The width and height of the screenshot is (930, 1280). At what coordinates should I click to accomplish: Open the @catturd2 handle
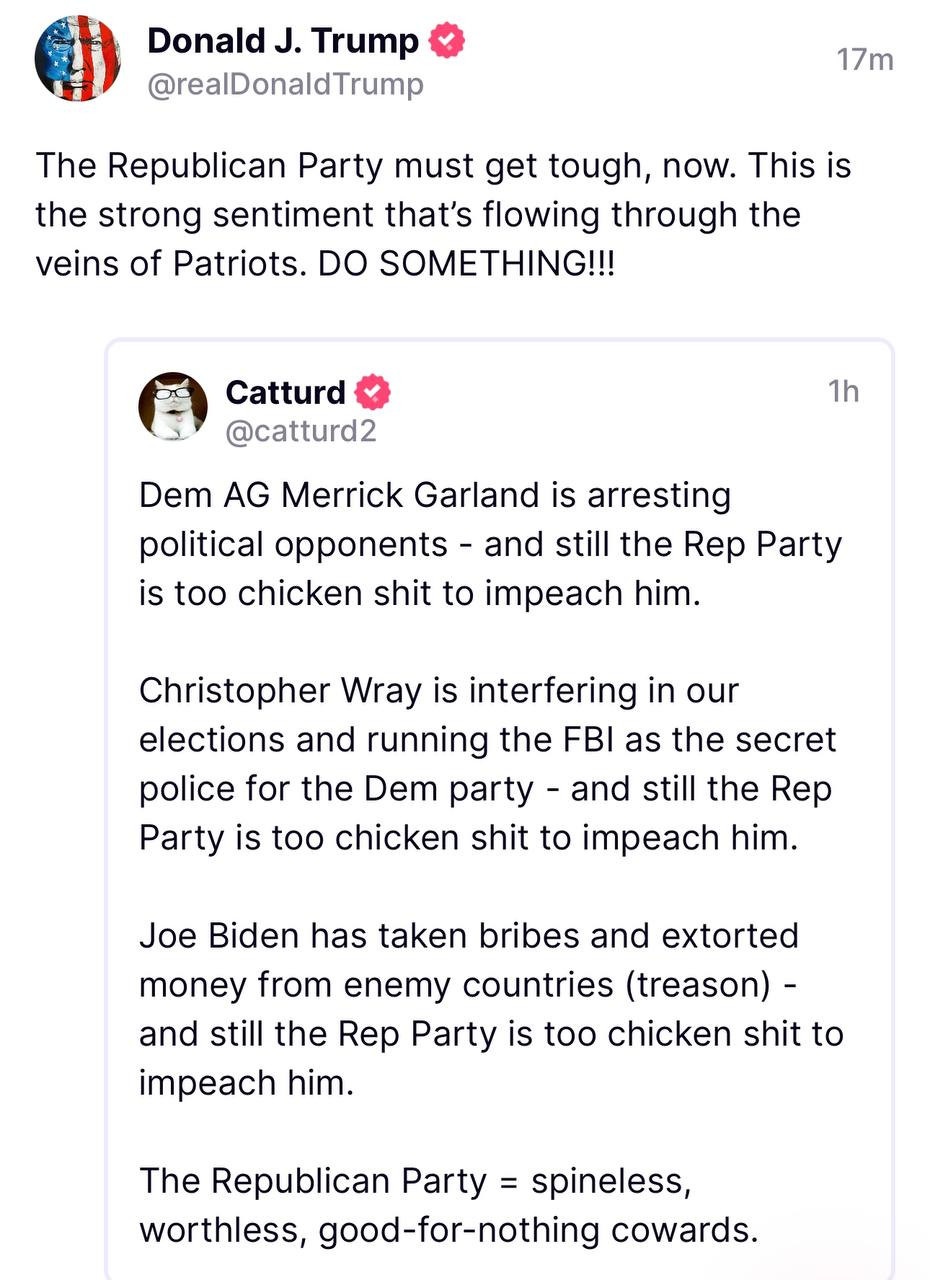pyautogui.click(x=301, y=431)
